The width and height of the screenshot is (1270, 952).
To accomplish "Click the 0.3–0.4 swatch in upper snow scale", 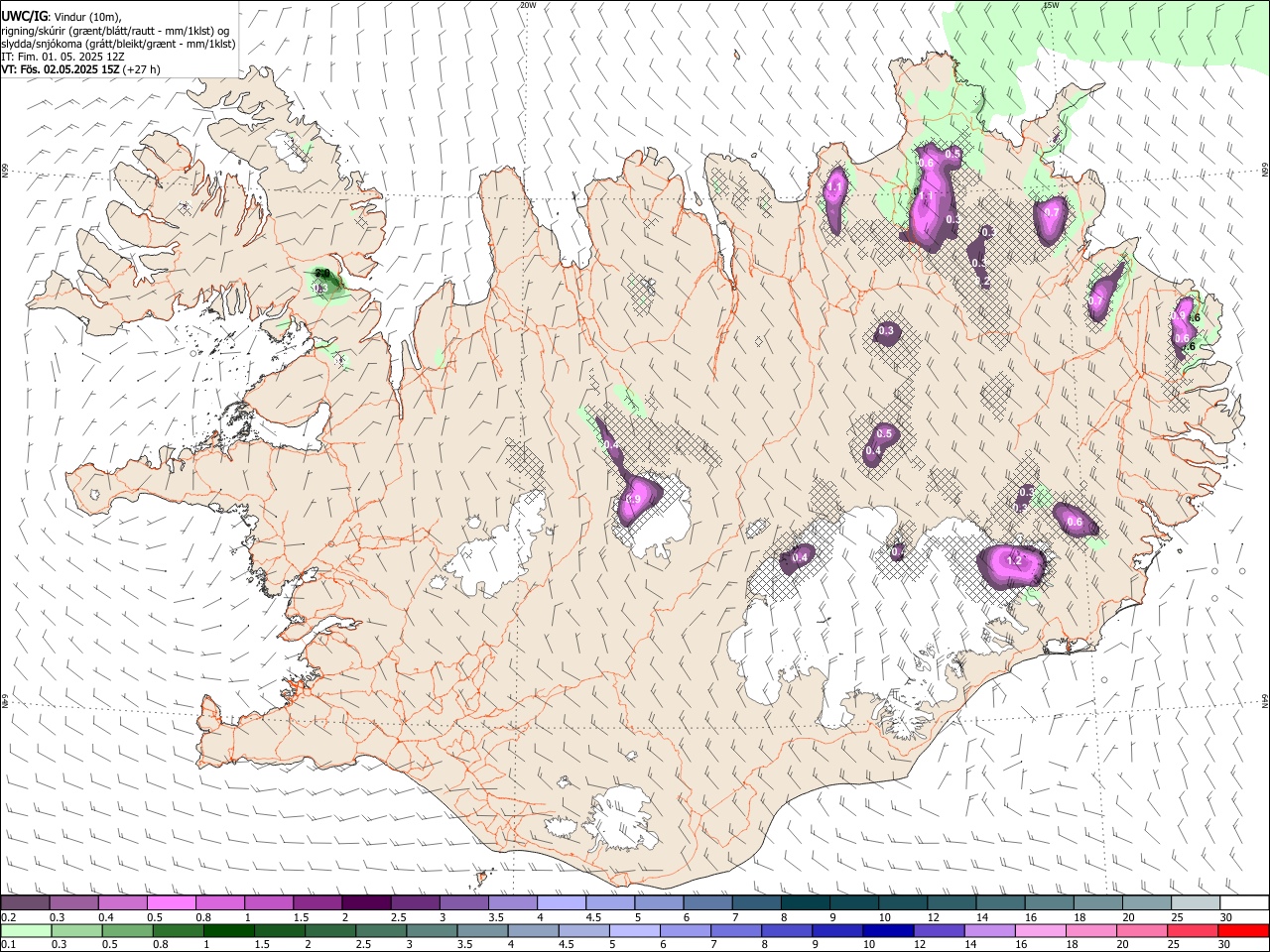I will [x=73, y=902].
